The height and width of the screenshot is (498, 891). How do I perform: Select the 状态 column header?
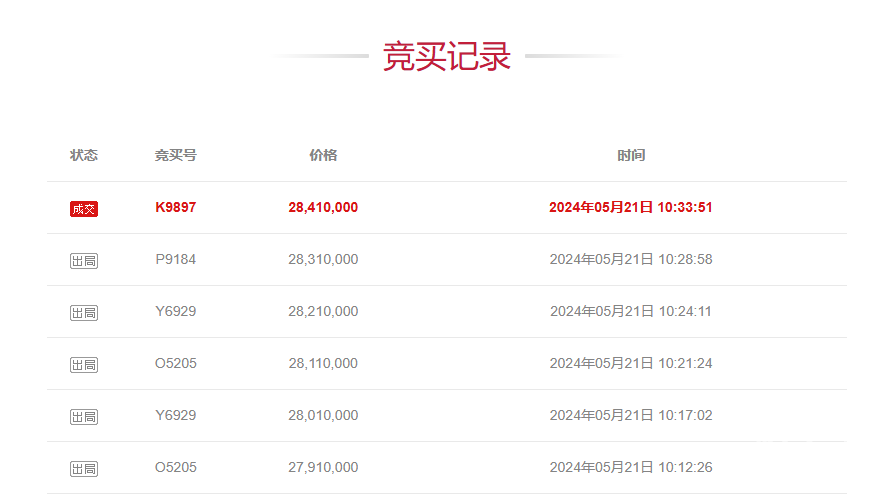84,155
